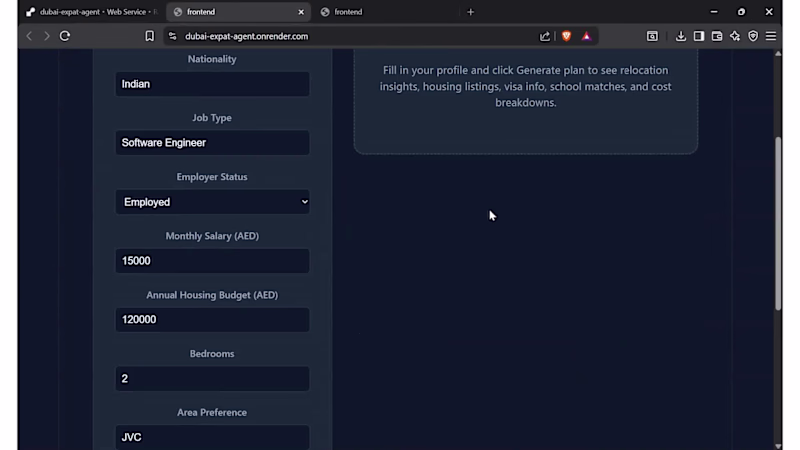This screenshot has width=800, height=450.
Task: Click the Monthly Salary (AED) label
Action: (x=212, y=236)
